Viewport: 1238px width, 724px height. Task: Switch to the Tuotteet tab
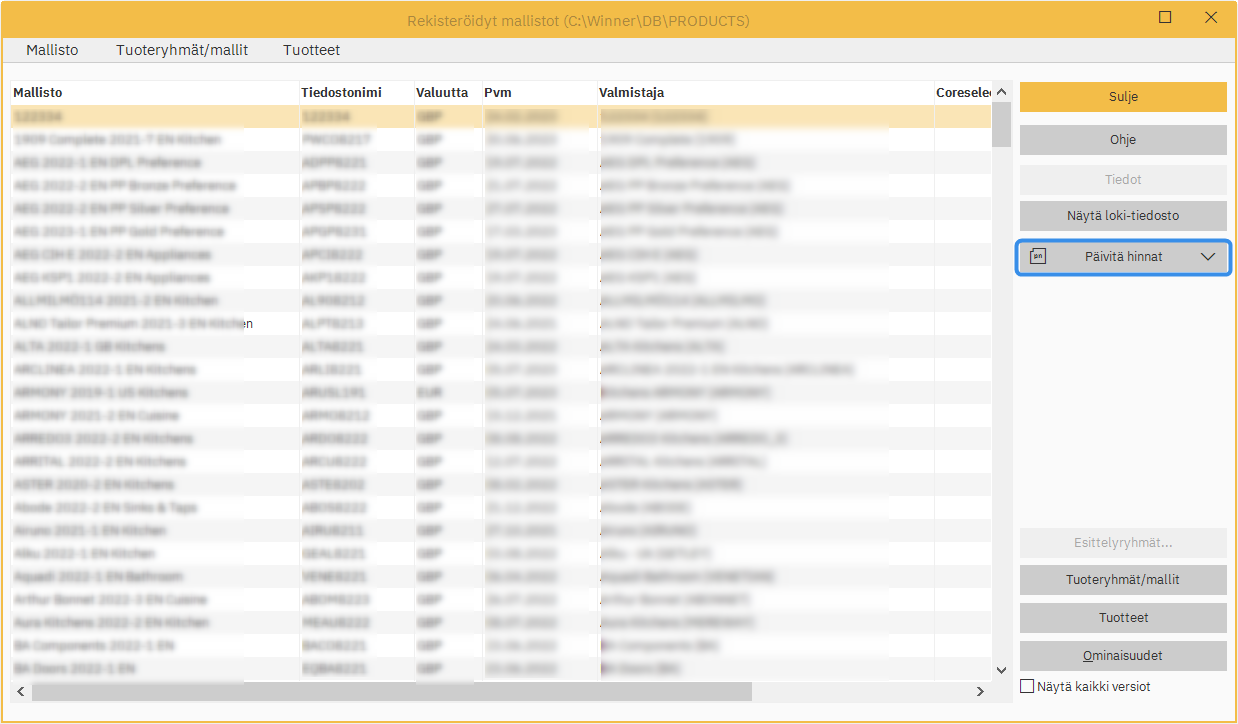[x=311, y=50]
